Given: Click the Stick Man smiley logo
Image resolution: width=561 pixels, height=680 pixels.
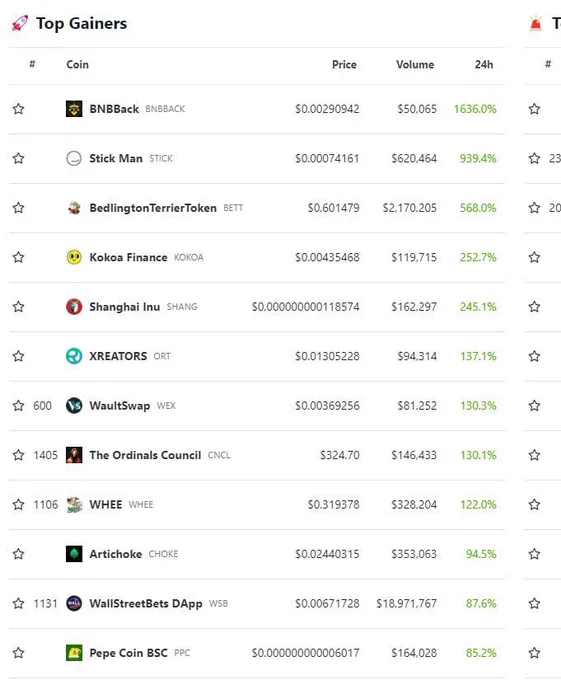Looking at the screenshot, I should [74, 158].
